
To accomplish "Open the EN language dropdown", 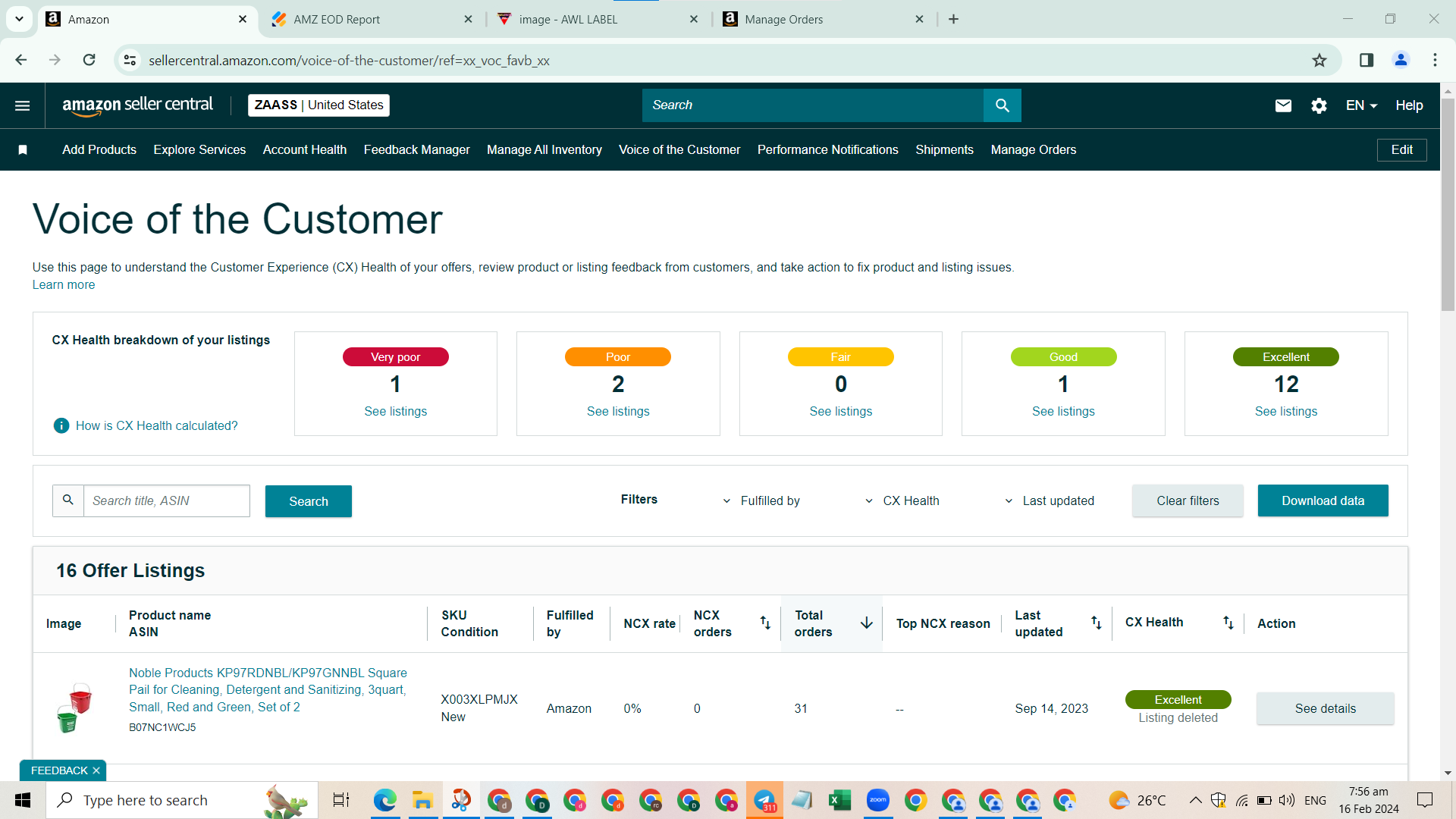I will [x=1361, y=105].
